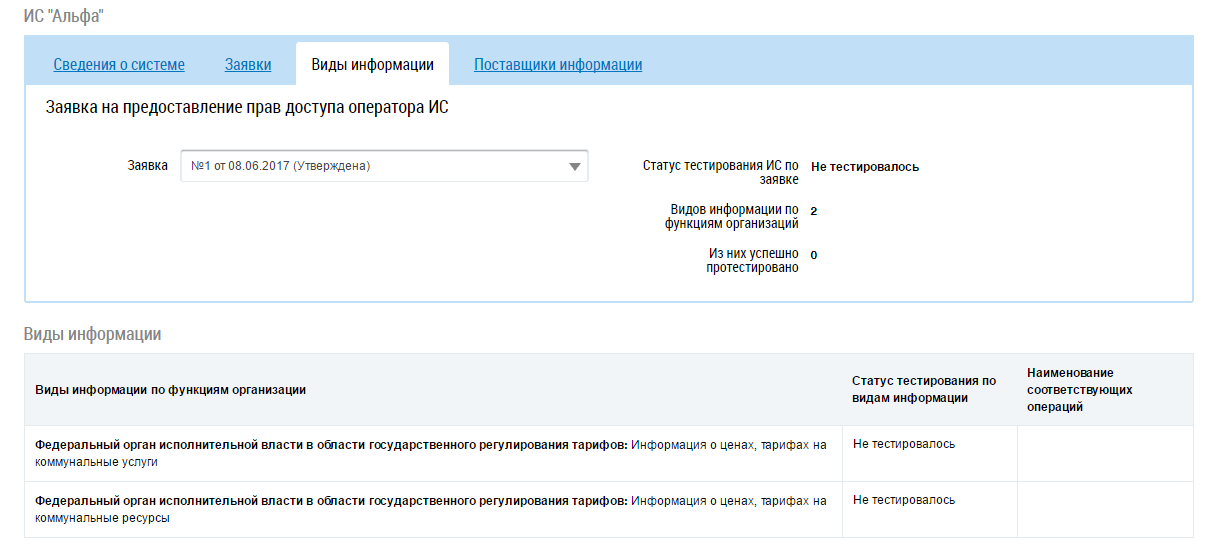Click the Из них успешно протестировано label

coord(752,260)
